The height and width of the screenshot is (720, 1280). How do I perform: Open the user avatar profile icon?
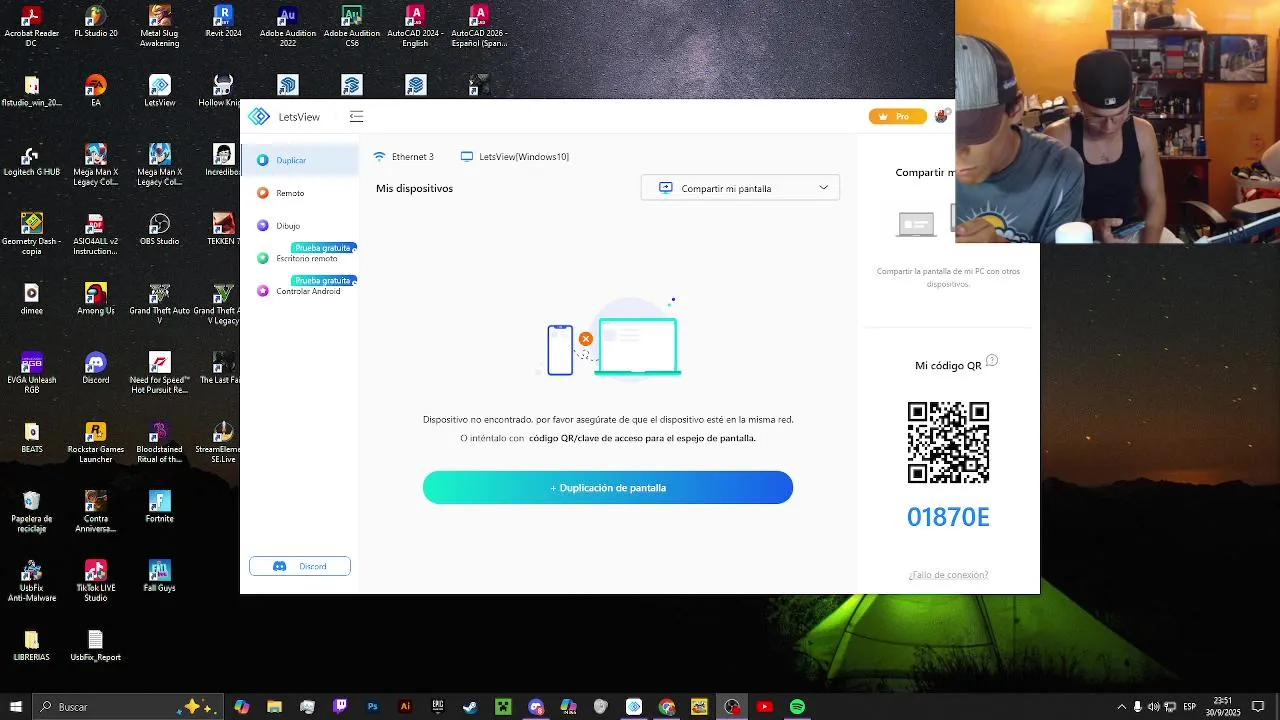click(941, 117)
